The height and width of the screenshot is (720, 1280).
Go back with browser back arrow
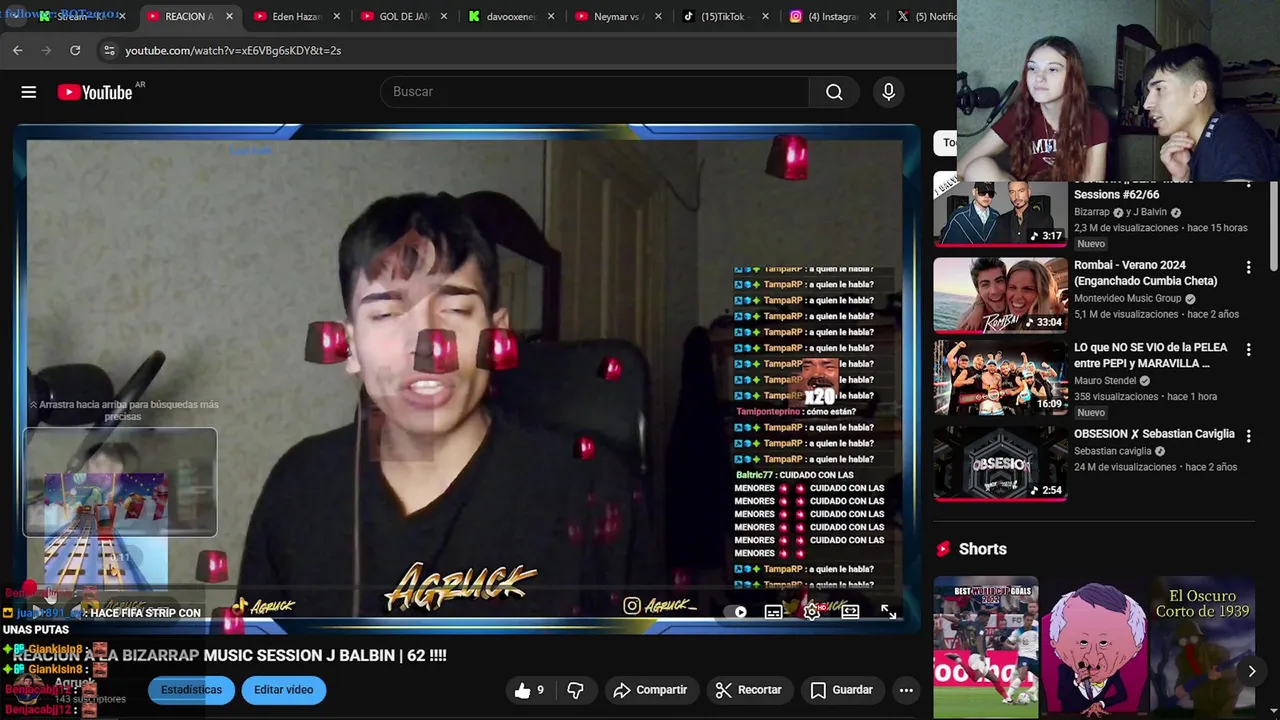18,50
